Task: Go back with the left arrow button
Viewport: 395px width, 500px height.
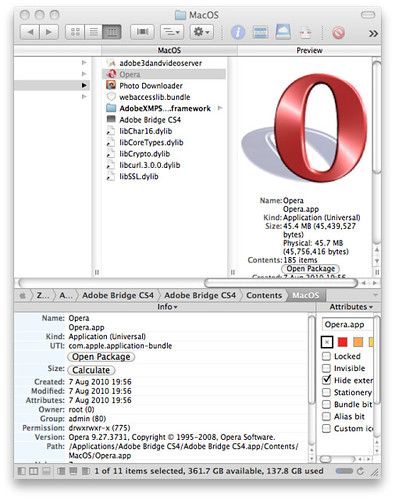Action: (x=30, y=32)
